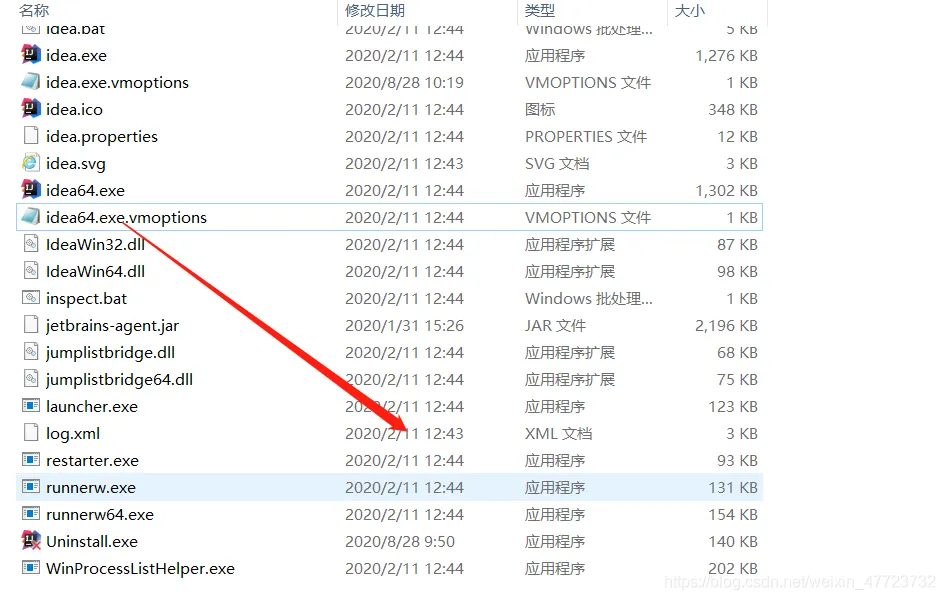Screen dimensions: 945x600
Task: Click the 2020/8/28 9:50 date of Uninstall.exe
Action: [x=400, y=542]
